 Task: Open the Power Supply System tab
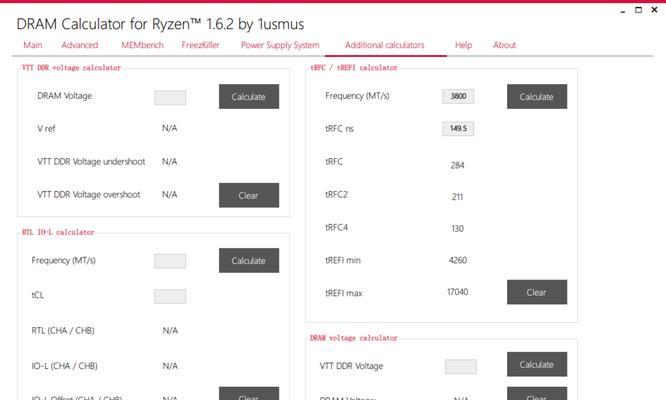click(280, 45)
